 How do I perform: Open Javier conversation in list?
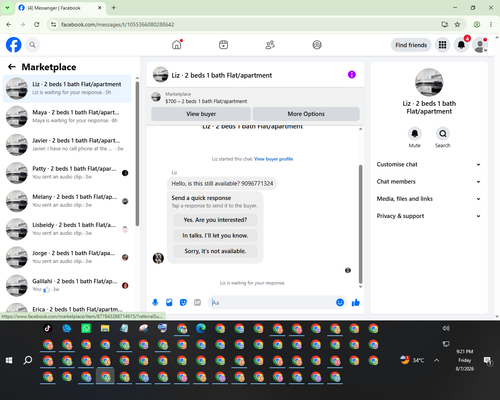pyautogui.click(x=67, y=145)
